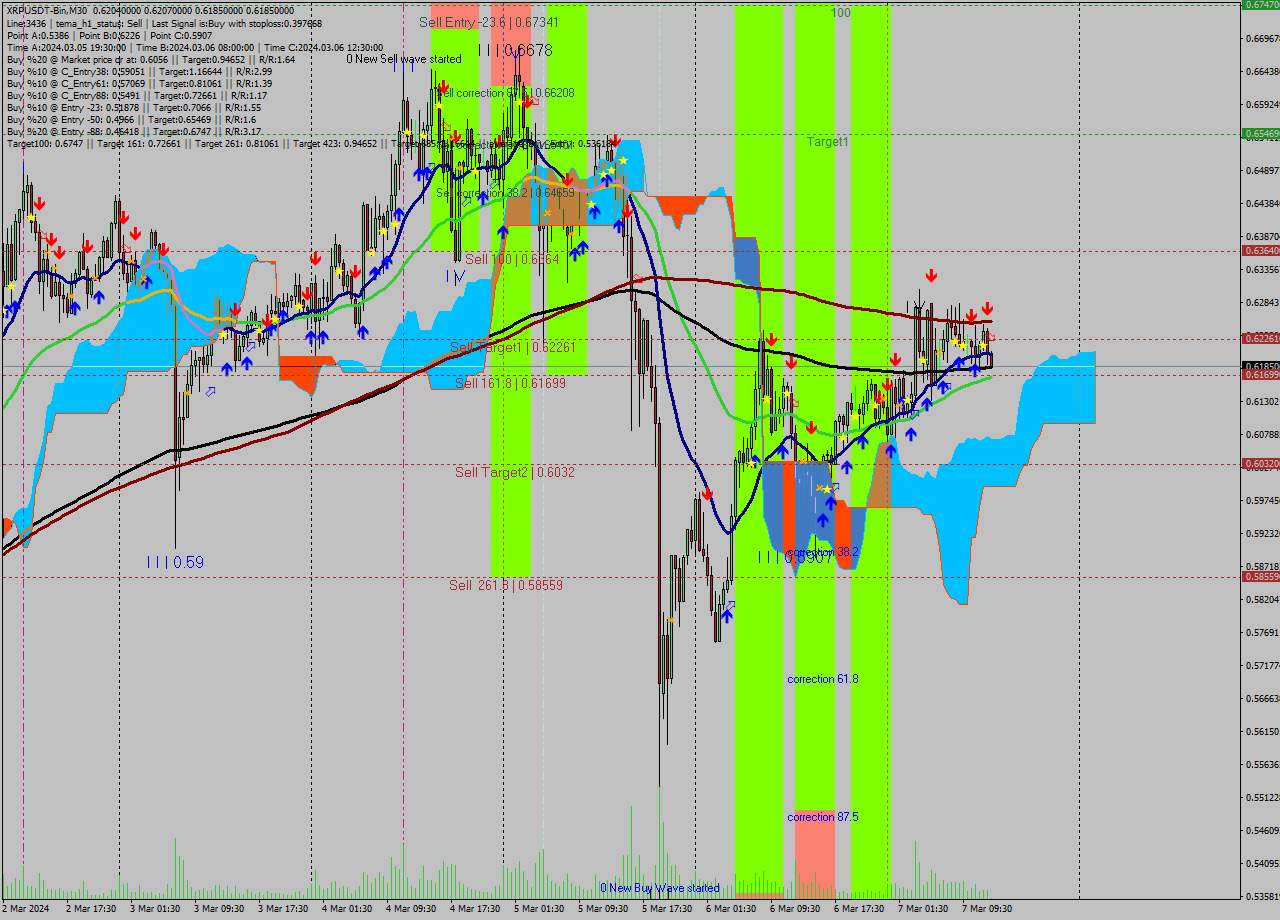Click the 'Sell 161.8 | 0.61699' label
1280x920 pixels.
pyautogui.click(x=510, y=383)
